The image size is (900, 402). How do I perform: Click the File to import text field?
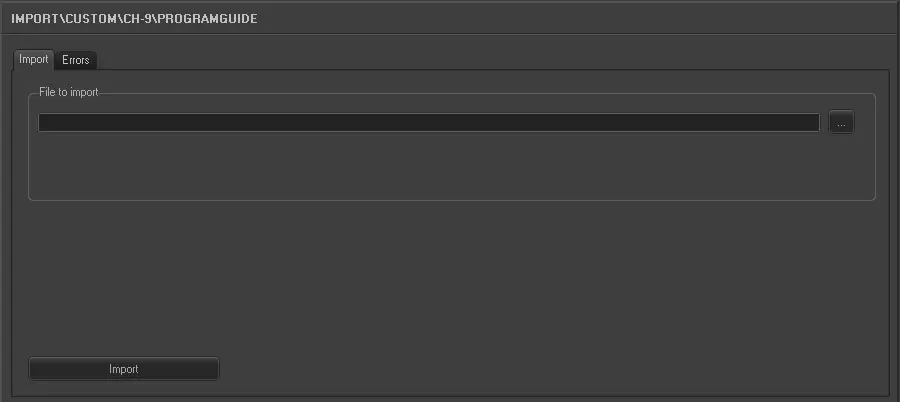428,123
